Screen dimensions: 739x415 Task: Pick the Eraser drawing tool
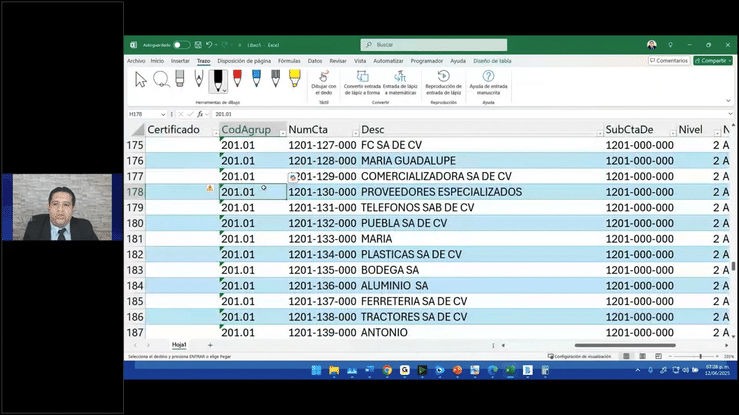[x=180, y=79]
